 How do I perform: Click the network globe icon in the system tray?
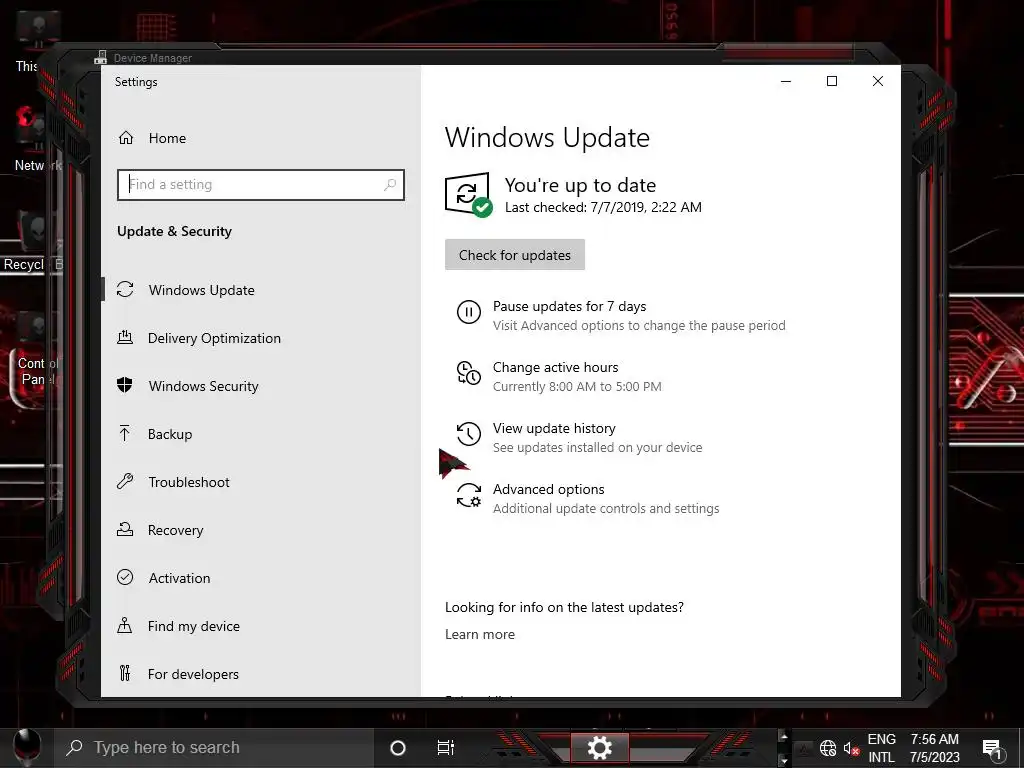tap(828, 748)
